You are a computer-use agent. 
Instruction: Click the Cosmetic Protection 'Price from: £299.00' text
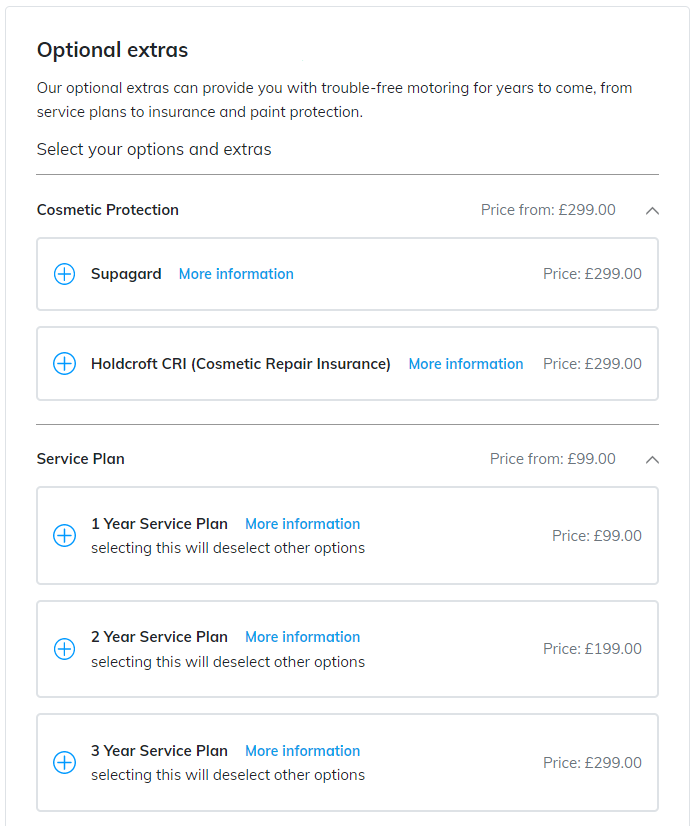[x=548, y=210]
